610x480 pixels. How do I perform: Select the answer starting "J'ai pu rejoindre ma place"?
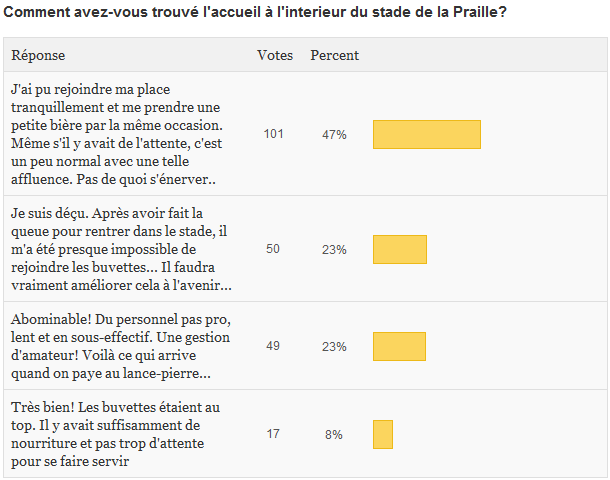(120, 135)
